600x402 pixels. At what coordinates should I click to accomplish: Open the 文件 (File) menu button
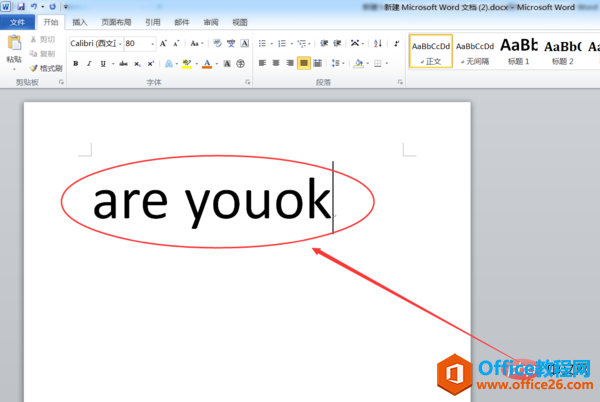(18, 22)
